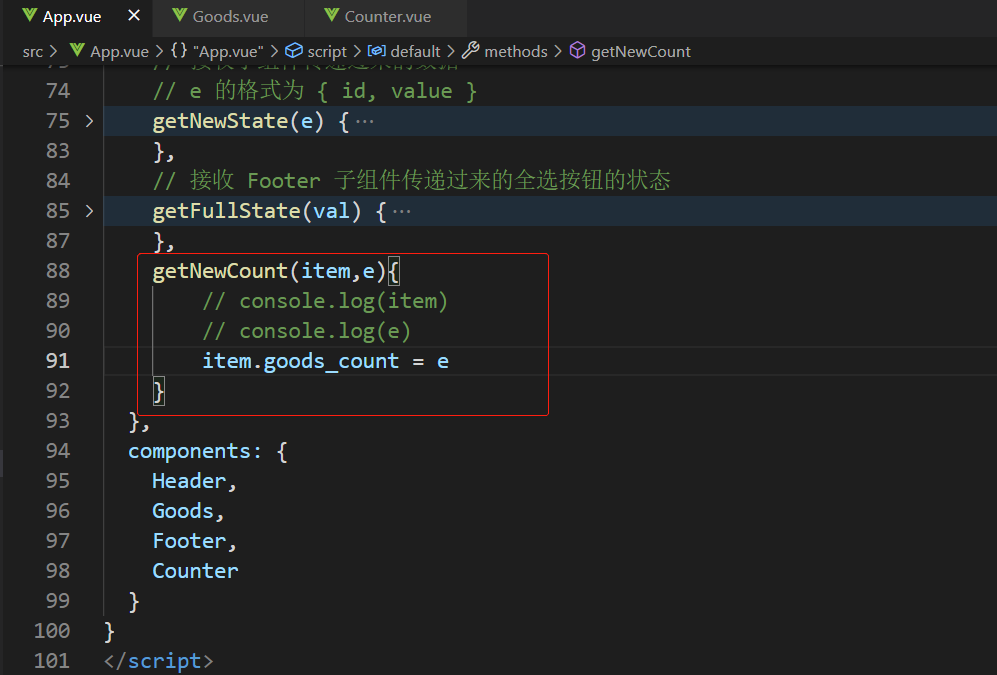997x675 pixels.
Task: Click the closing </script> tag
Action: [159, 661]
